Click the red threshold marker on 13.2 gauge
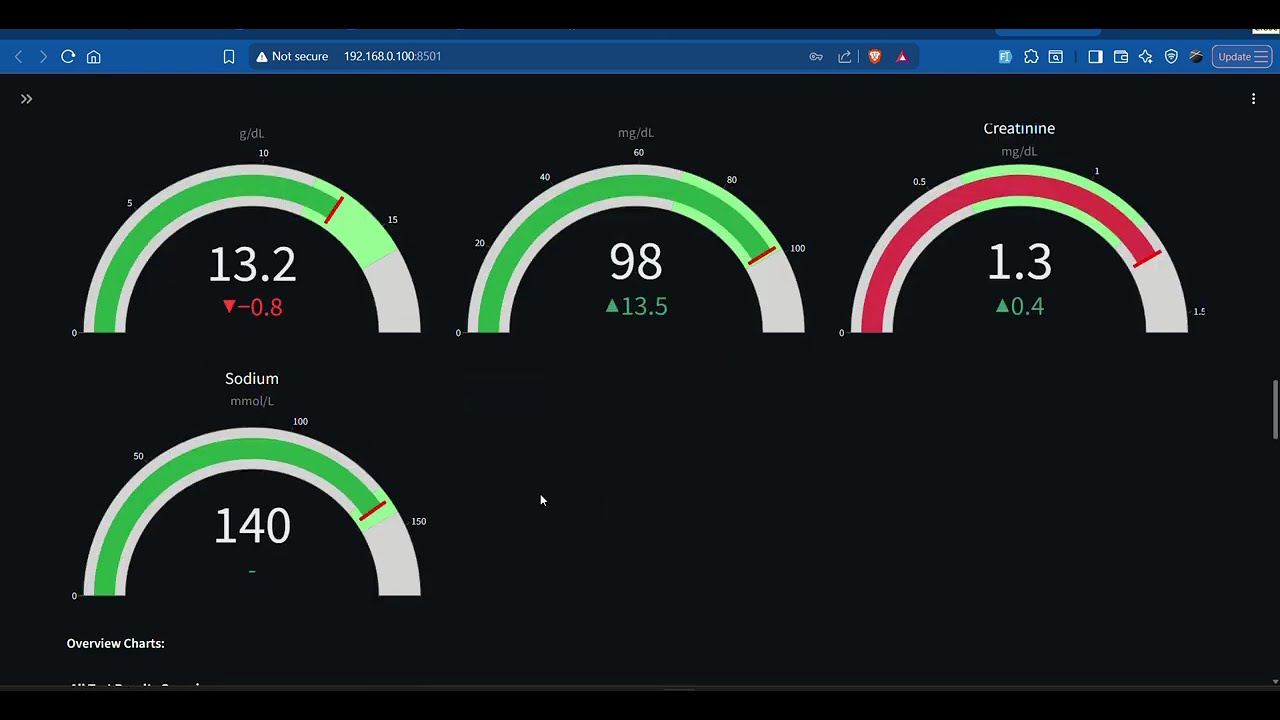 click(x=334, y=210)
